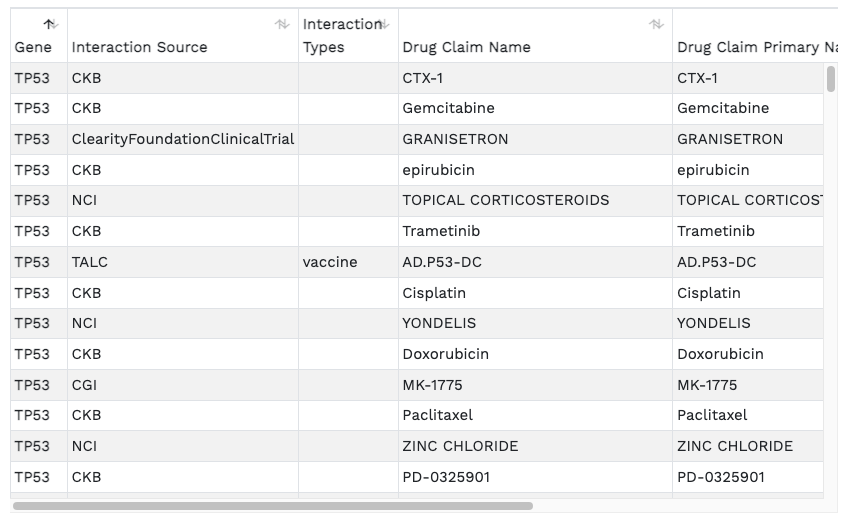This screenshot has width=848, height=523.
Task: Click the Gene column sort arrow
Action: (x=50, y=24)
